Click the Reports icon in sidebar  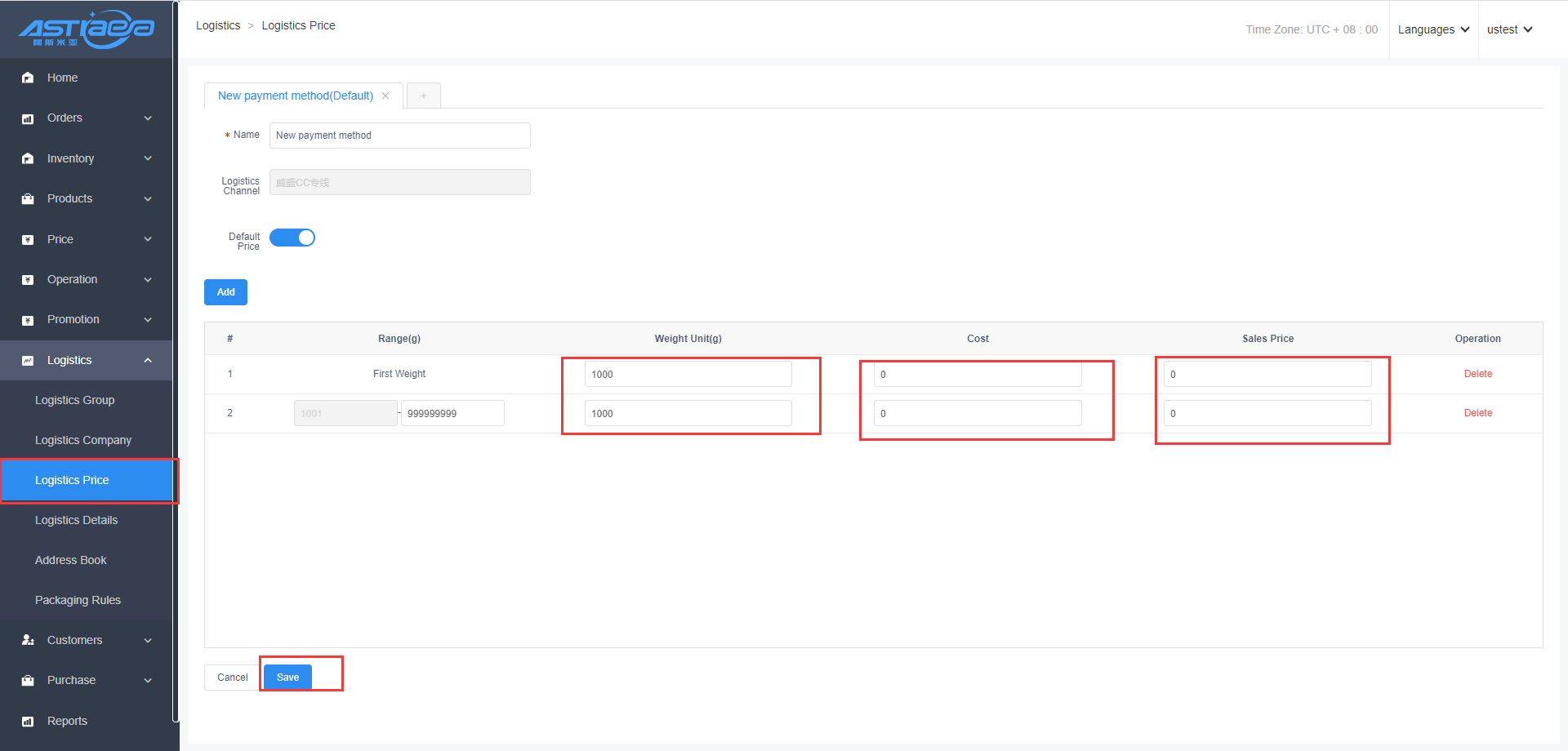click(28, 722)
